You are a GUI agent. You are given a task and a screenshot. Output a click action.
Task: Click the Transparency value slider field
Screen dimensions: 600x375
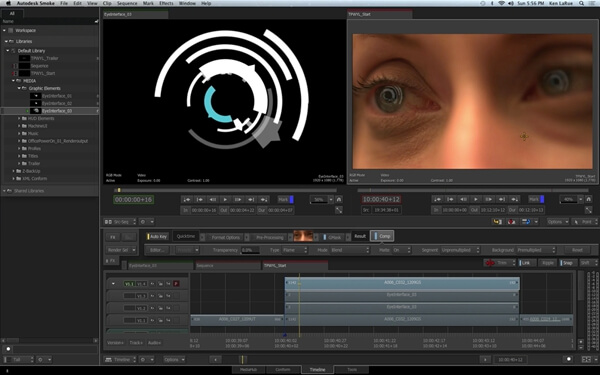click(250, 250)
